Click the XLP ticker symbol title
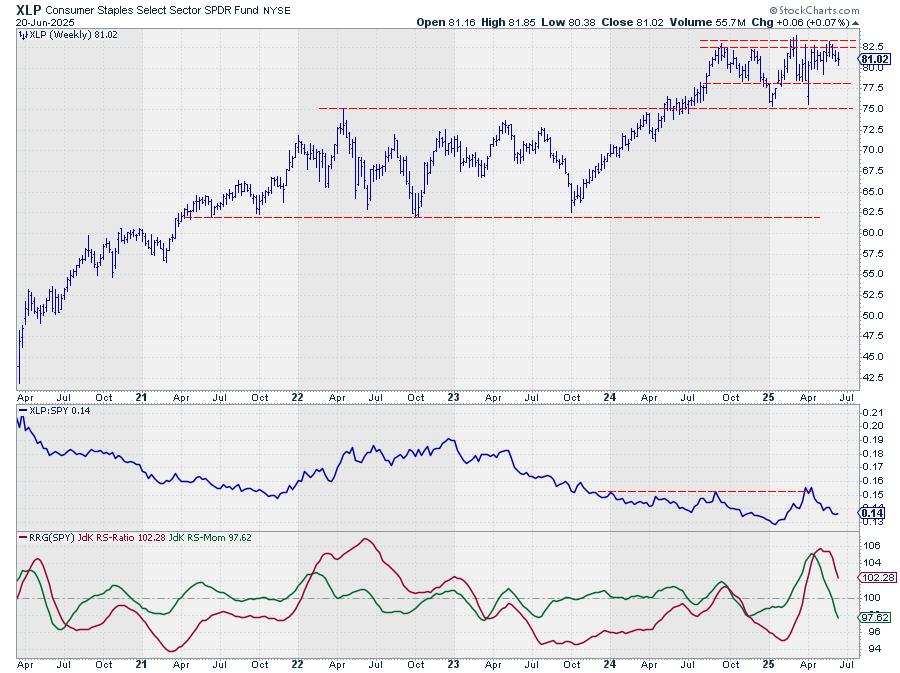The width and height of the screenshot is (900, 673). tap(29, 10)
